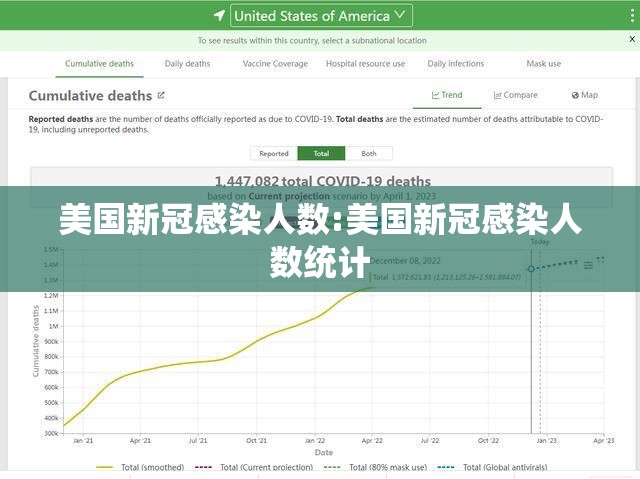
Task: Select the Both deaths toggle option
Action: 369,153
